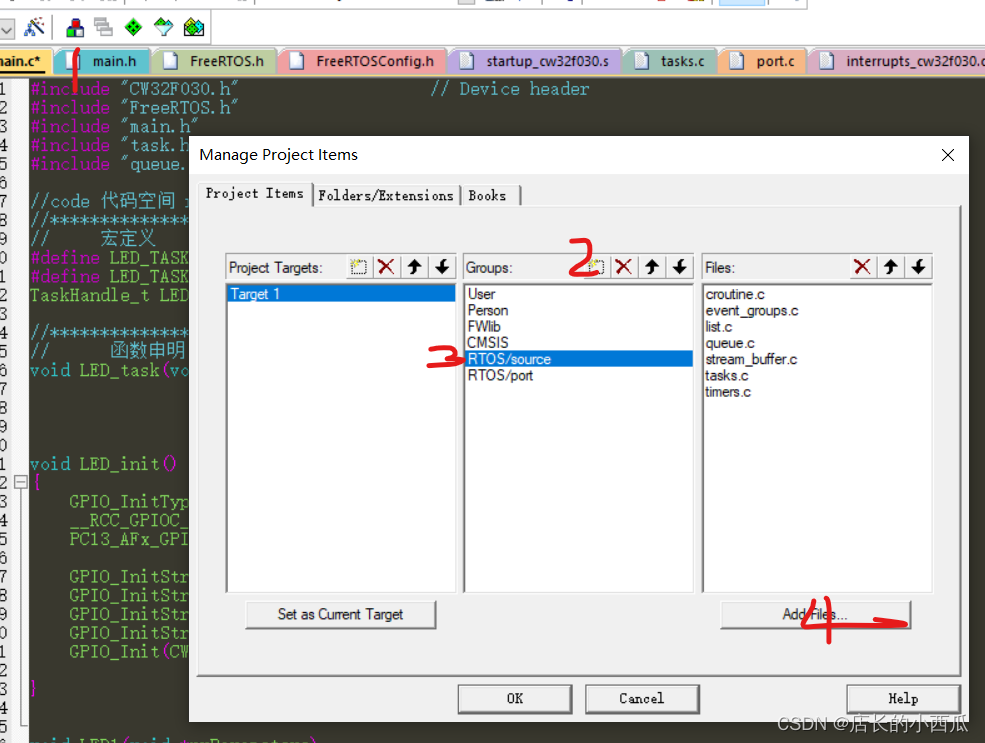Move the selected group down with the down-arrow icon
The image size is (985, 743).
pos(680,267)
